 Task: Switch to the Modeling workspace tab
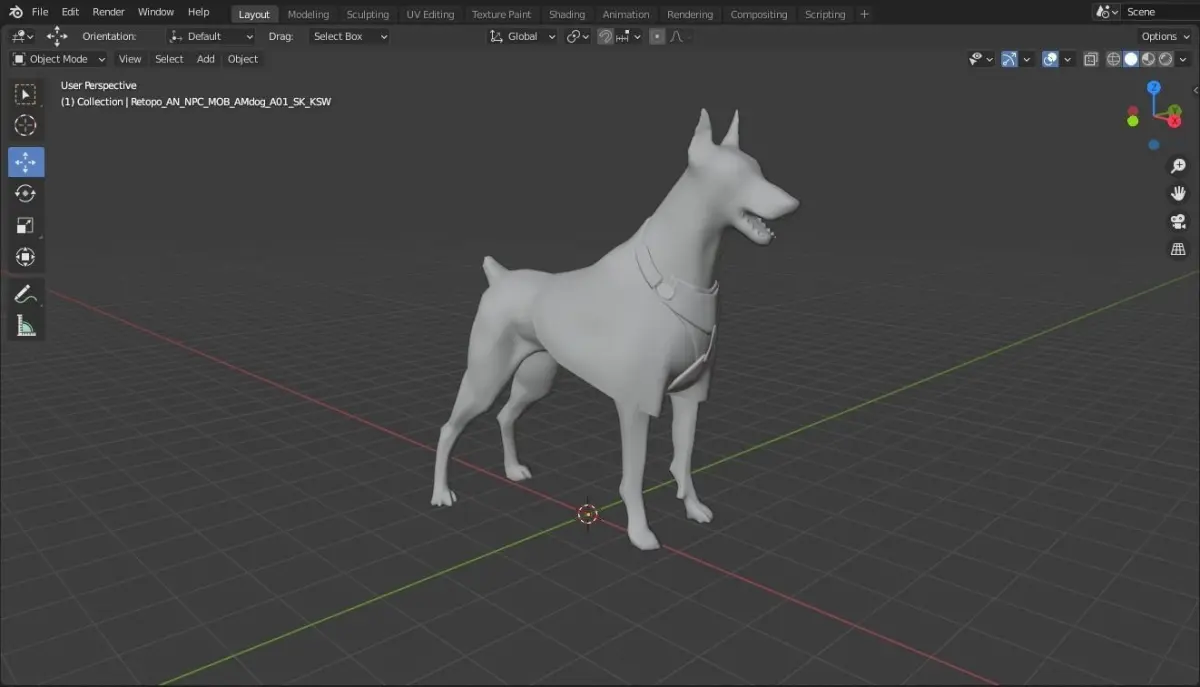click(308, 14)
